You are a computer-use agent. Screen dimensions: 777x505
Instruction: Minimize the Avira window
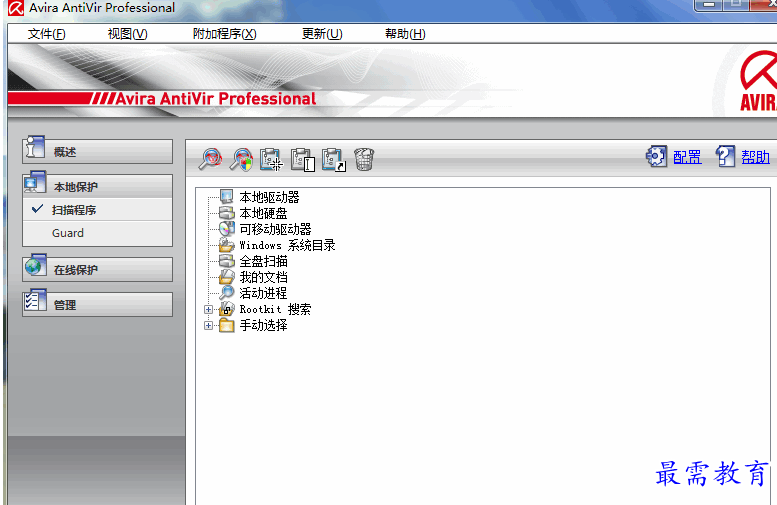709,5
